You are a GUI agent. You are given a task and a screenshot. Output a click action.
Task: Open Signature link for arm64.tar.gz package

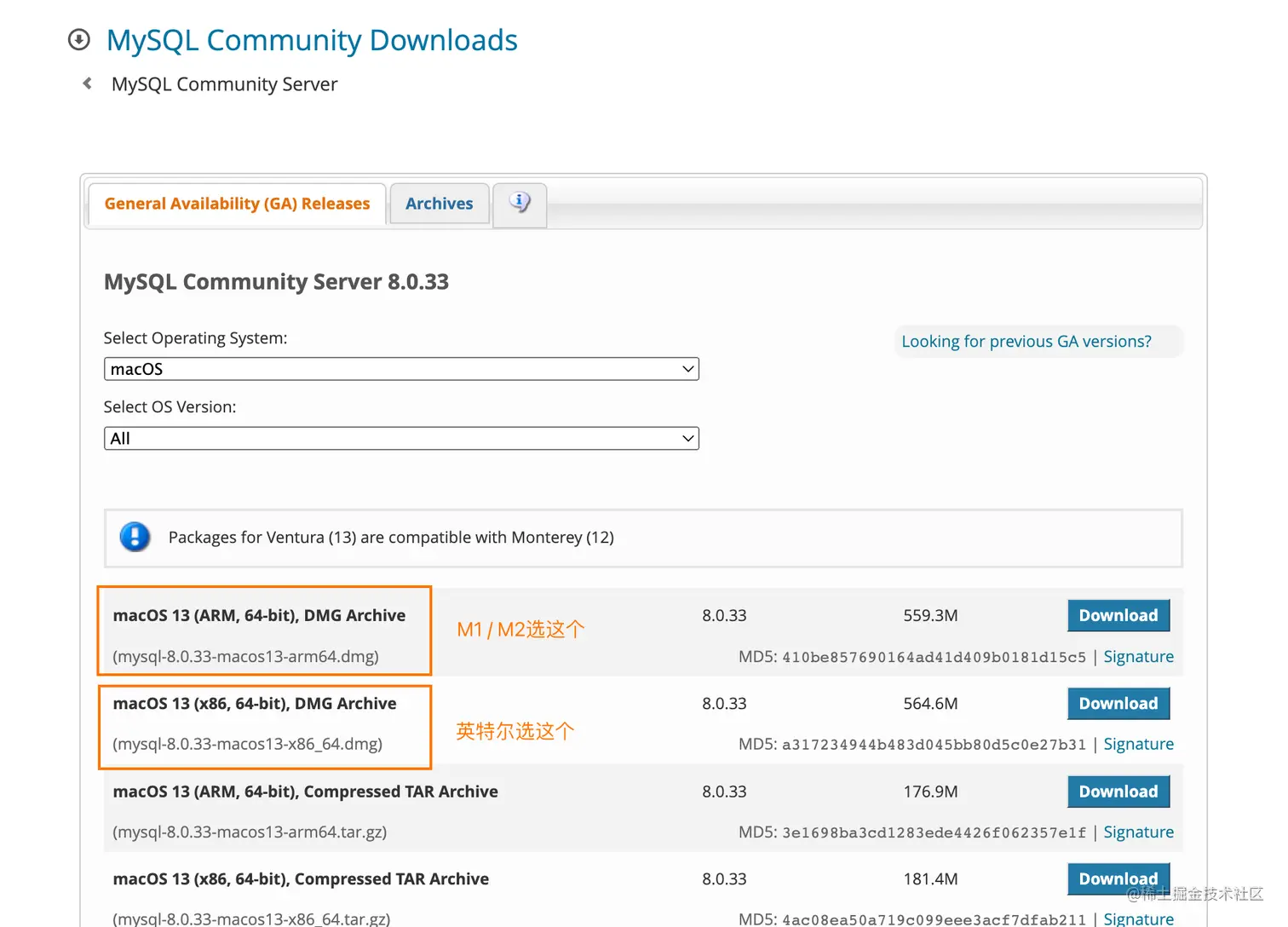tap(1139, 832)
